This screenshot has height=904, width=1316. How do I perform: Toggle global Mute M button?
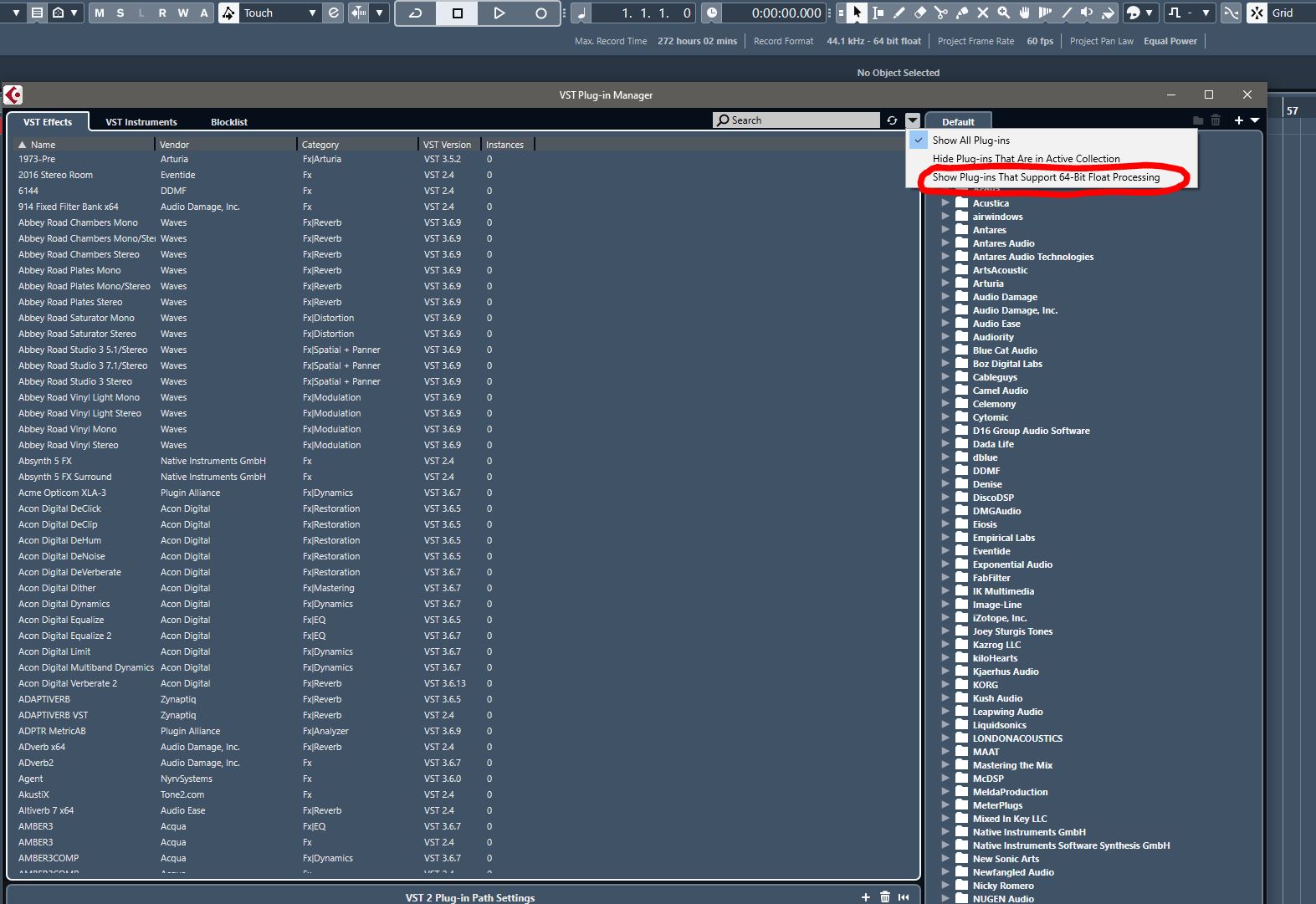(x=100, y=13)
